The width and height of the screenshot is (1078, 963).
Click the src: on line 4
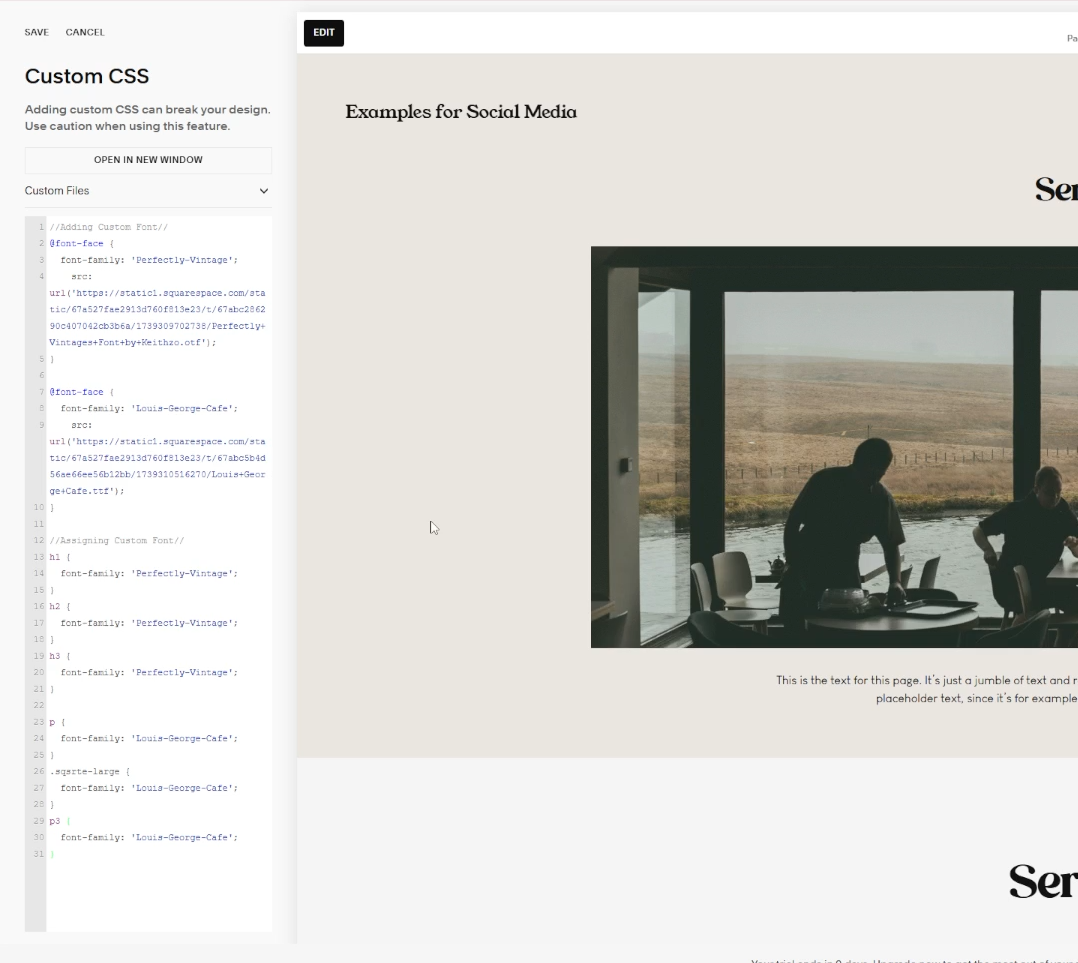point(82,276)
